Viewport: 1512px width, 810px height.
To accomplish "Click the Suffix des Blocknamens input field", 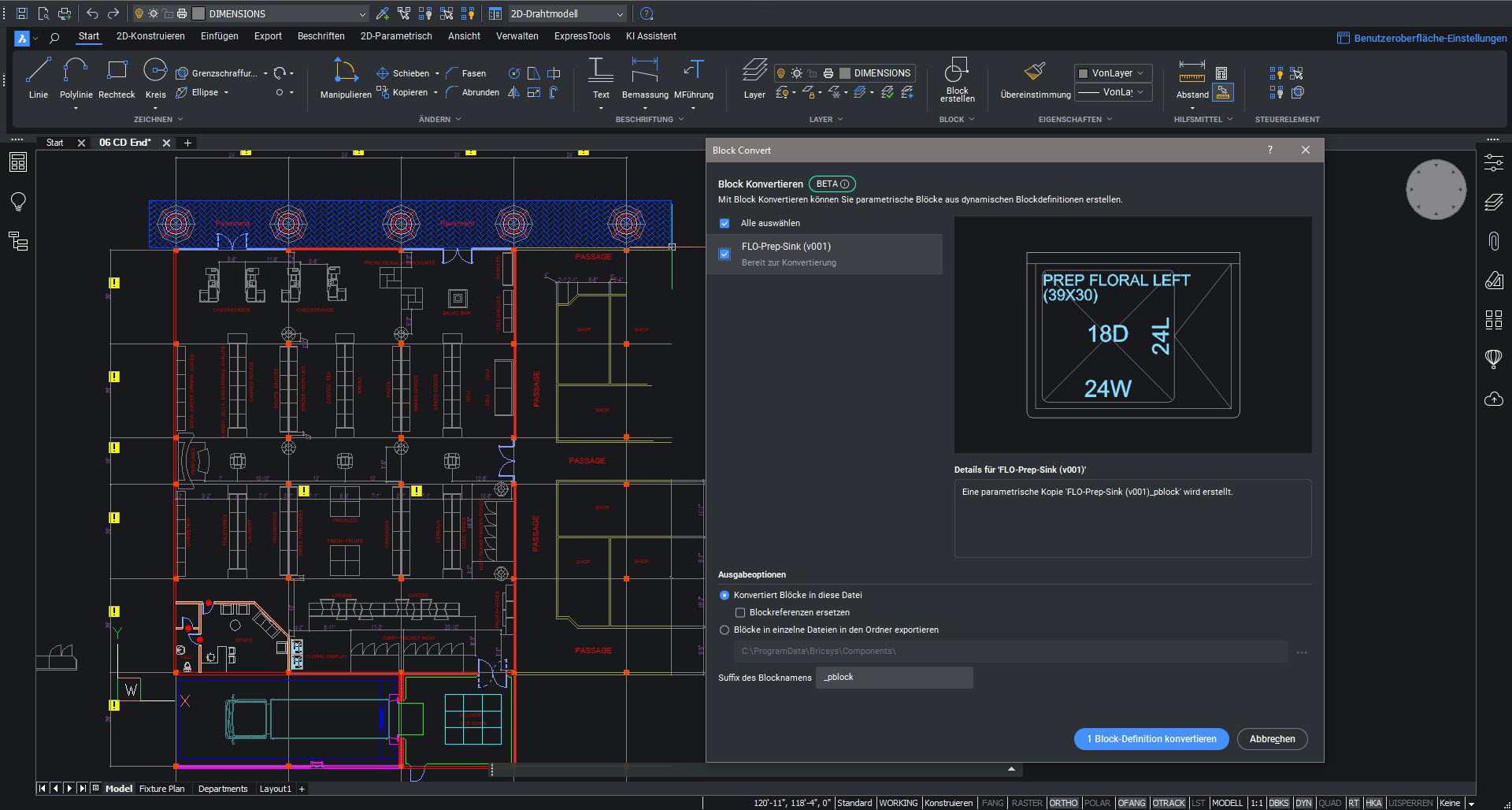I will tap(894, 678).
